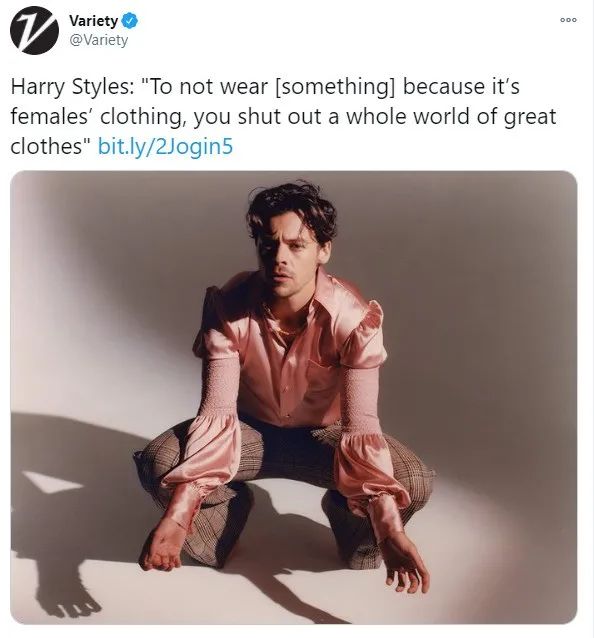
Task: Open the attached tweet photo
Action: click(294, 398)
